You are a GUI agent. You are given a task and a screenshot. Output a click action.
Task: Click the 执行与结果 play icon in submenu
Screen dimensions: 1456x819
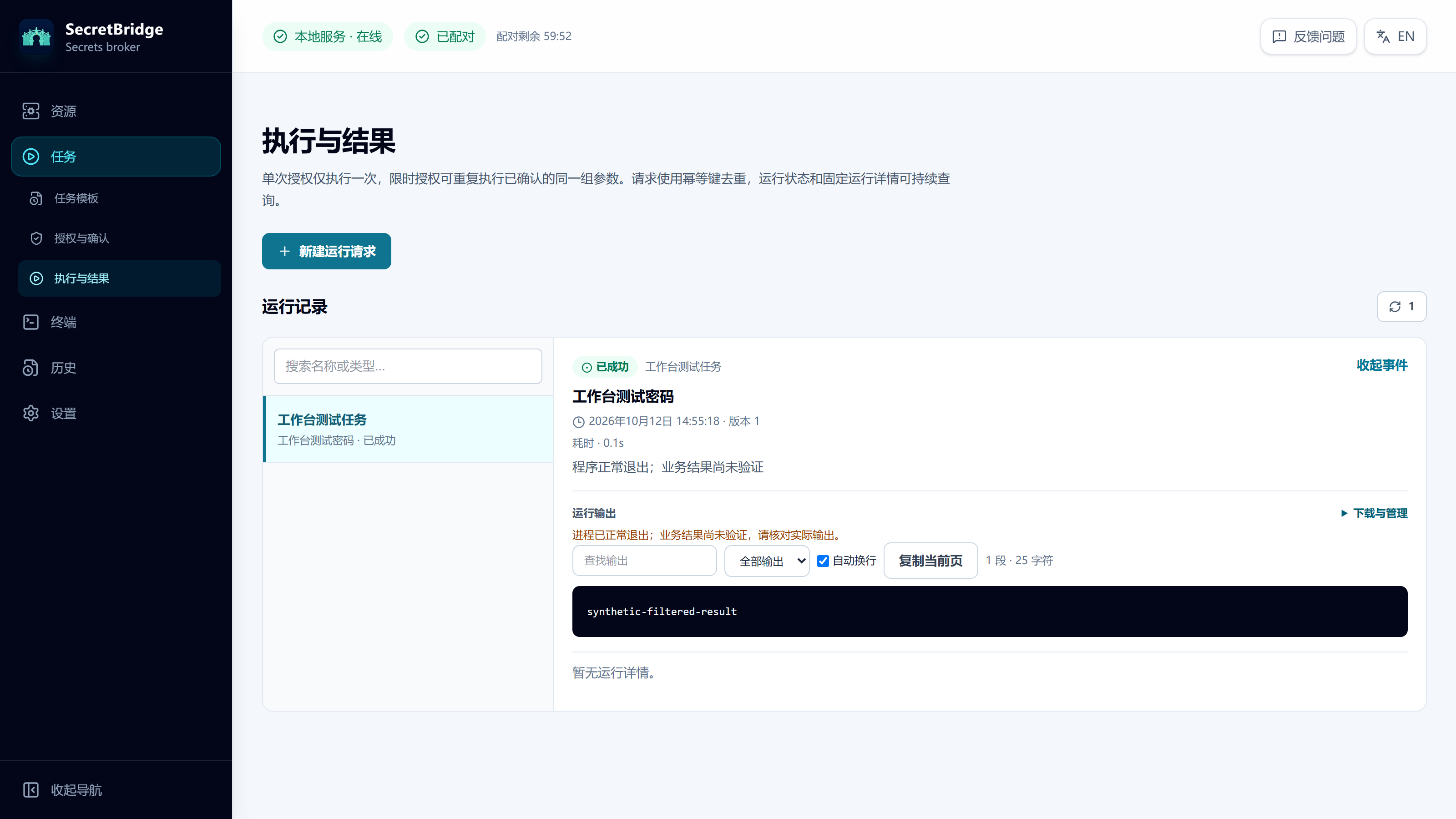click(36, 278)
